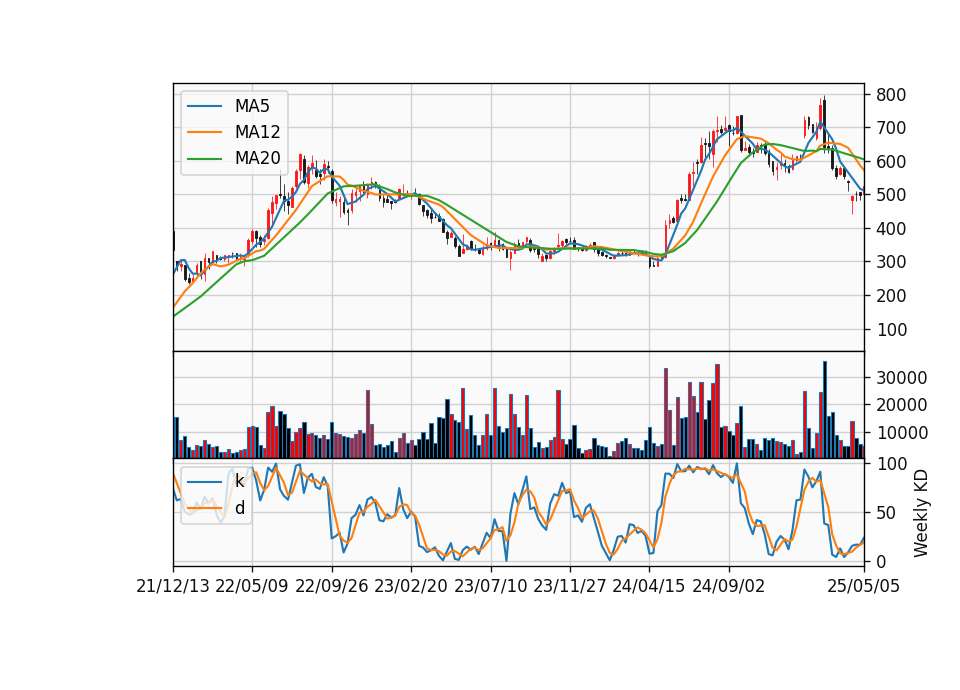Click the 700 price axis label
The height and width of the screenshot is (690, 960).
891,129
